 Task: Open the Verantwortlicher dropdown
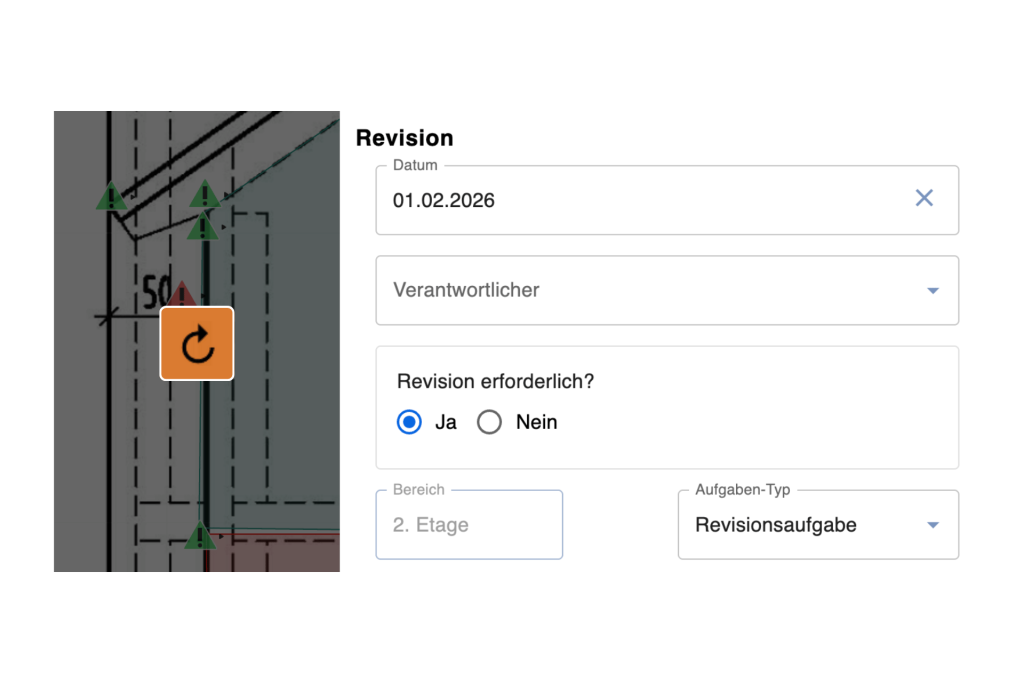932,290
